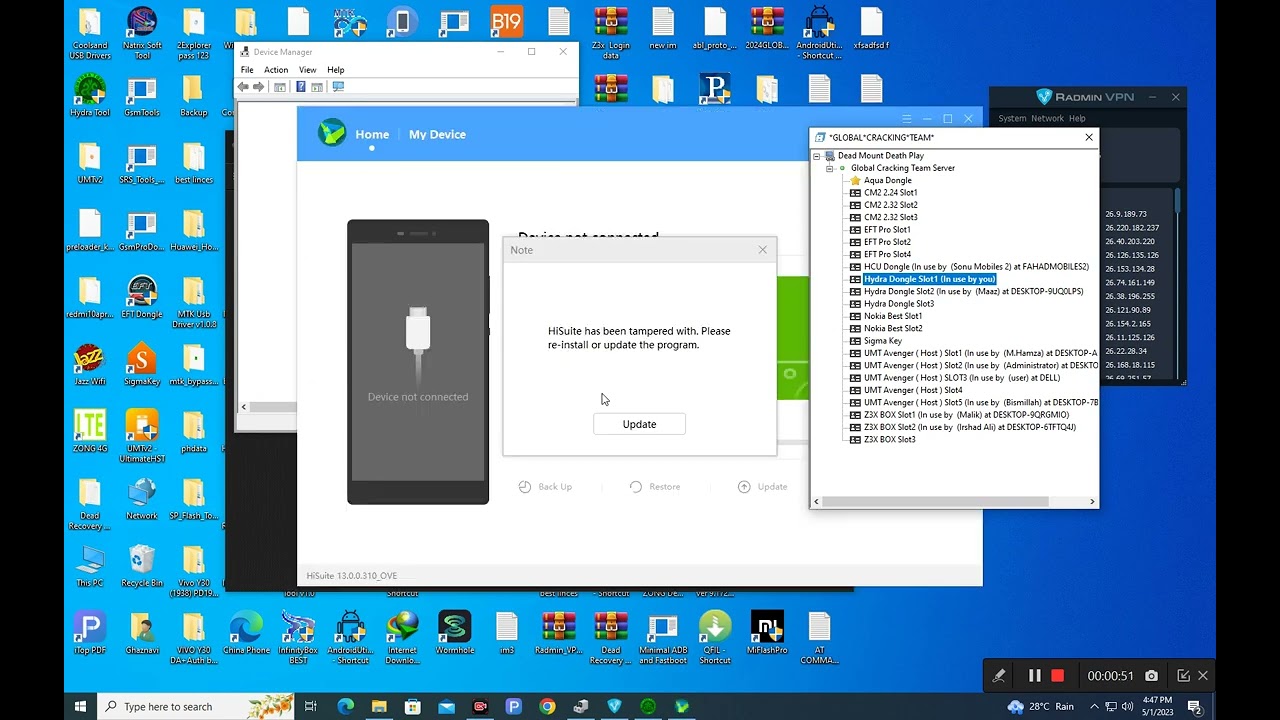Open Task View on taskbar

(311, 706)
